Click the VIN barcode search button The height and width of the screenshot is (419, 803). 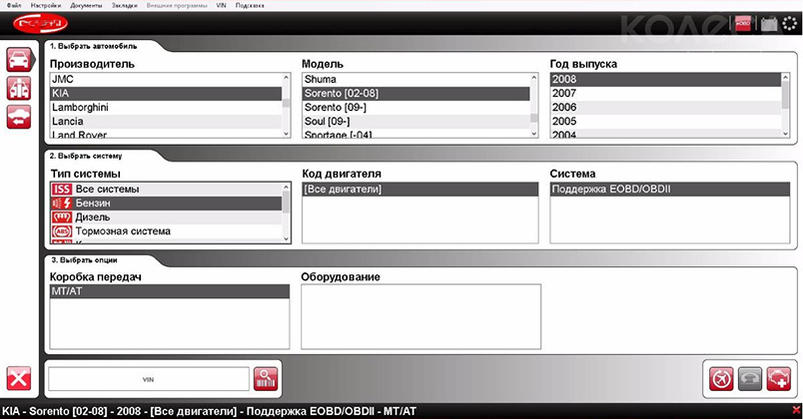click(x=266, y=379)
